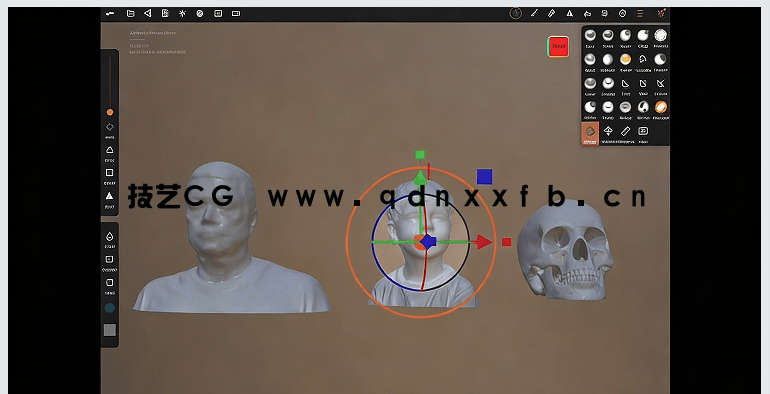
Task: Select the white dotted sphere brush in tool panel
Action: coord(660,35)
